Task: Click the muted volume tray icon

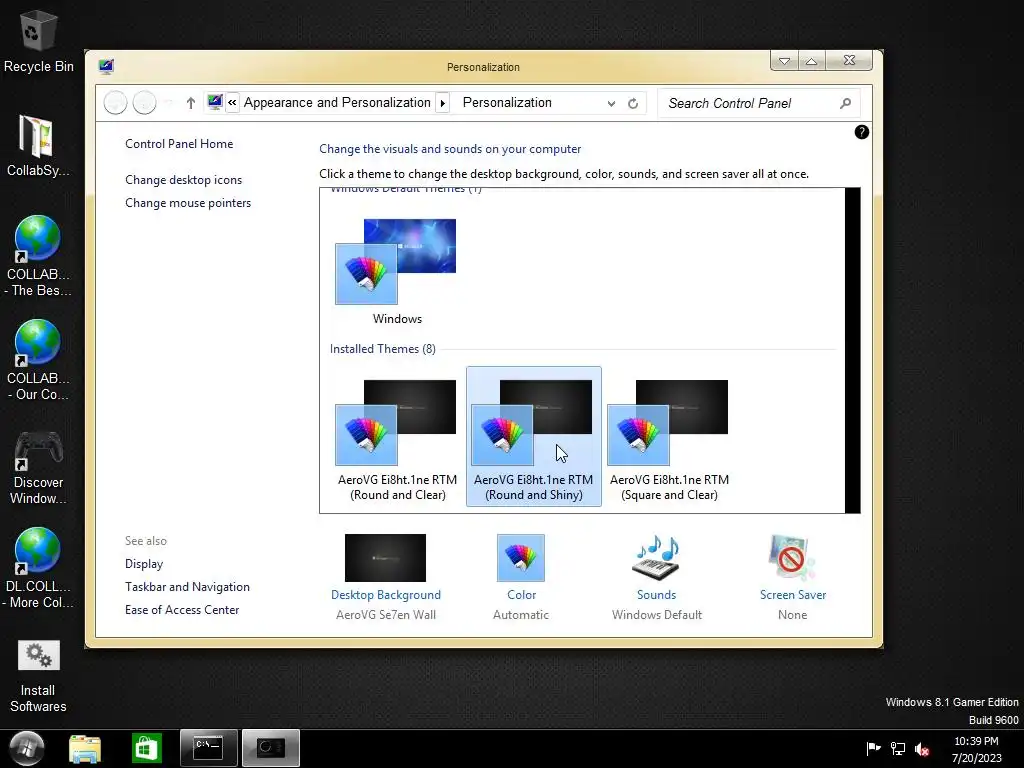Action: 922,749
